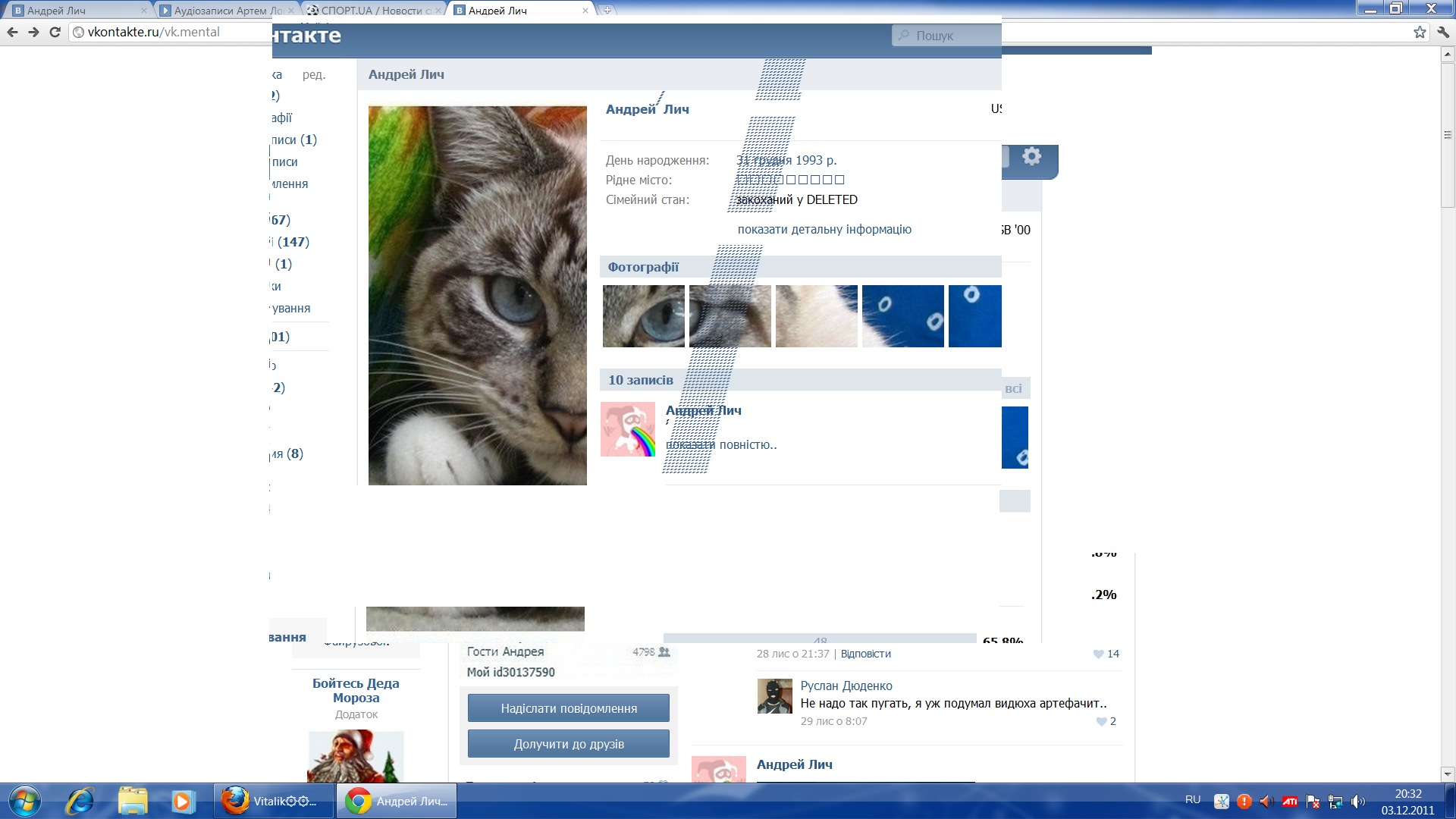This screenshot has width=1456, height=819.
Task: Bookmark this page with the star icon
Action: click(x=1420, y=32)
